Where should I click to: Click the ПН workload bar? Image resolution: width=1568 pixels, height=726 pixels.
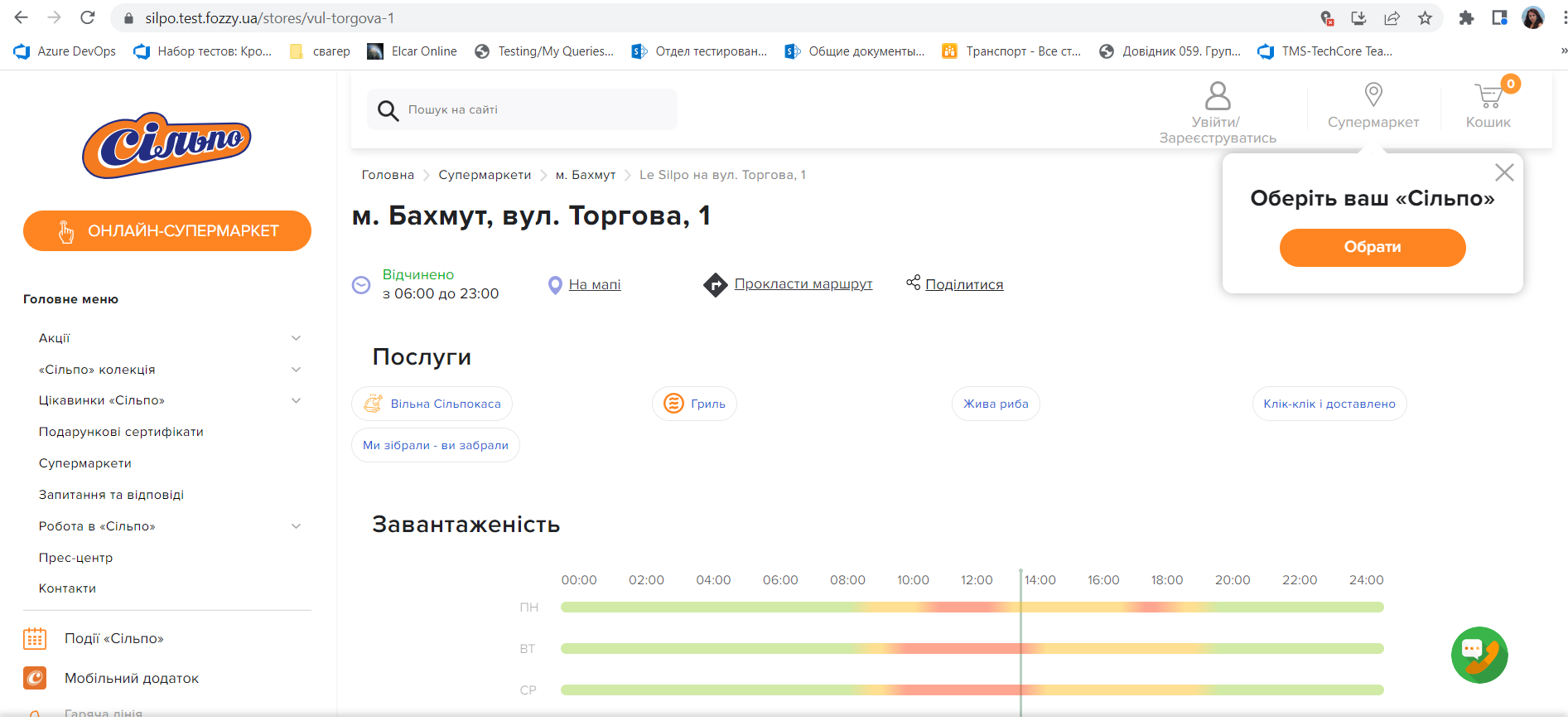pos(972,607)
